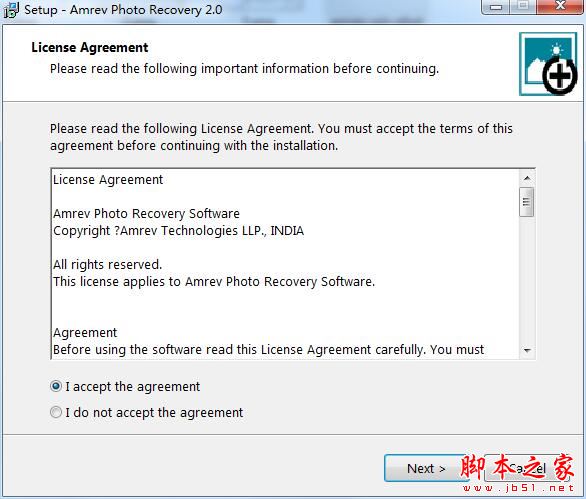Screen dimensions: 586x499
Task: Click the license text scroll up arrow
Action: click(527, 178)
